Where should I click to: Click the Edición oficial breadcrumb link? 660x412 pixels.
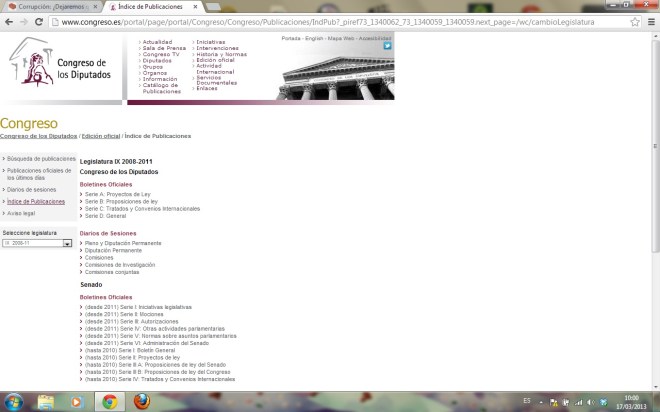point(101,136)
